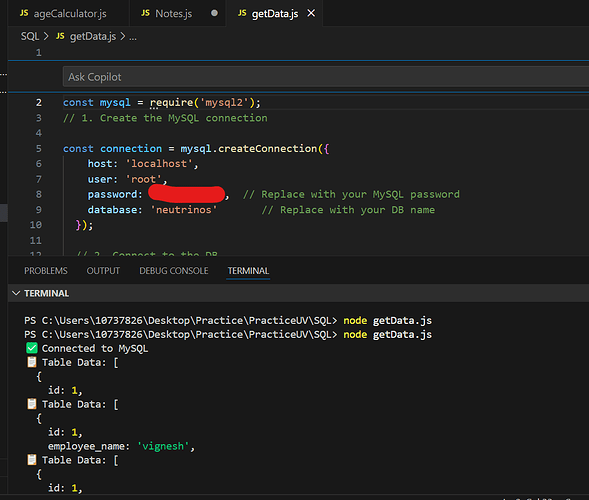Switch to DEBUG CONSOLE panel

pos(174,271)
